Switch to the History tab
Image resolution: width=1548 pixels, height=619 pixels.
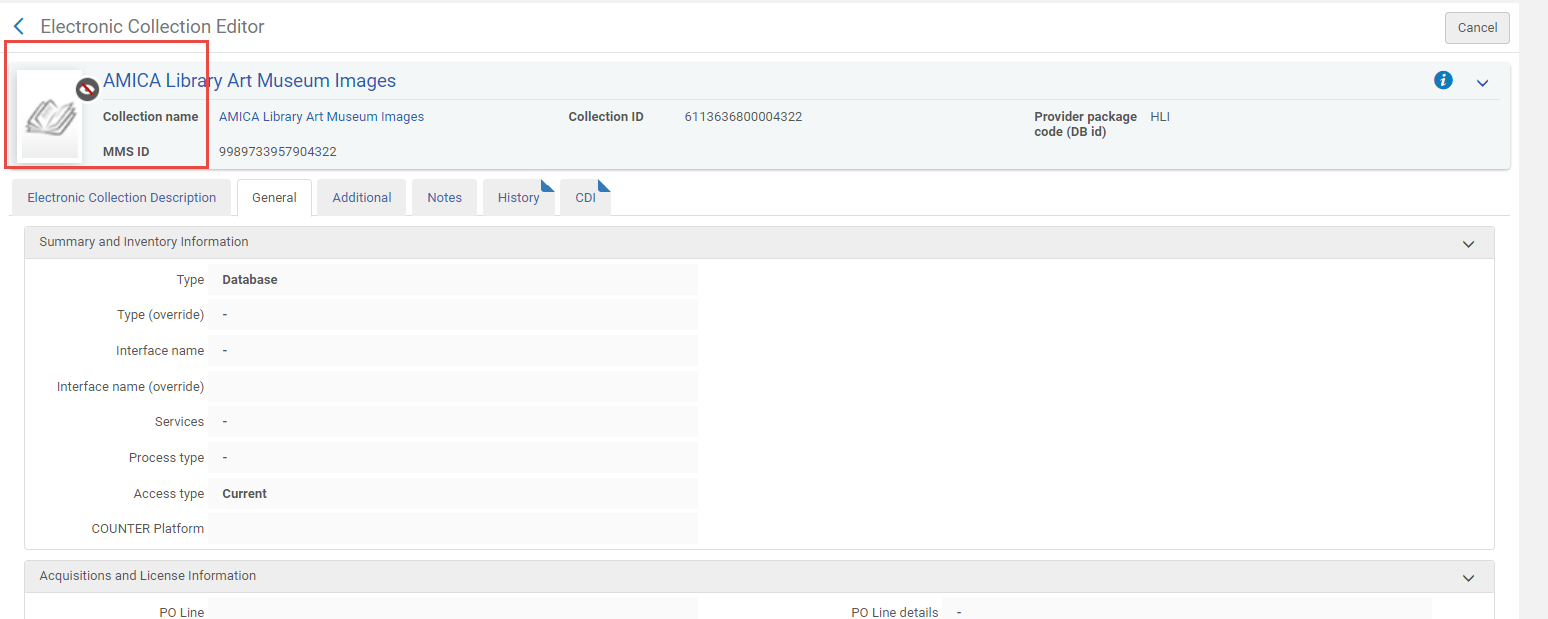coord(519,198)
